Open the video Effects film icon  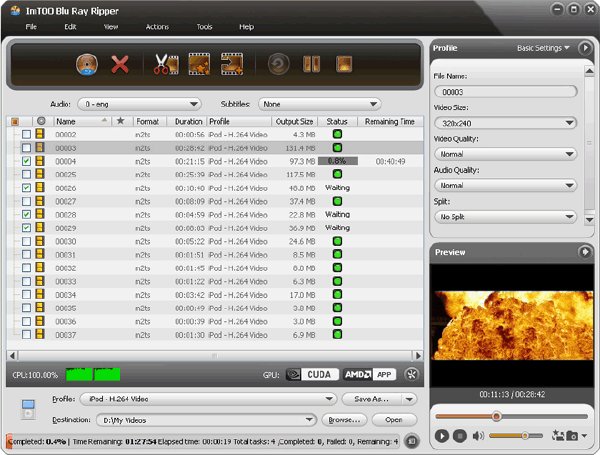tap(199, 64)
